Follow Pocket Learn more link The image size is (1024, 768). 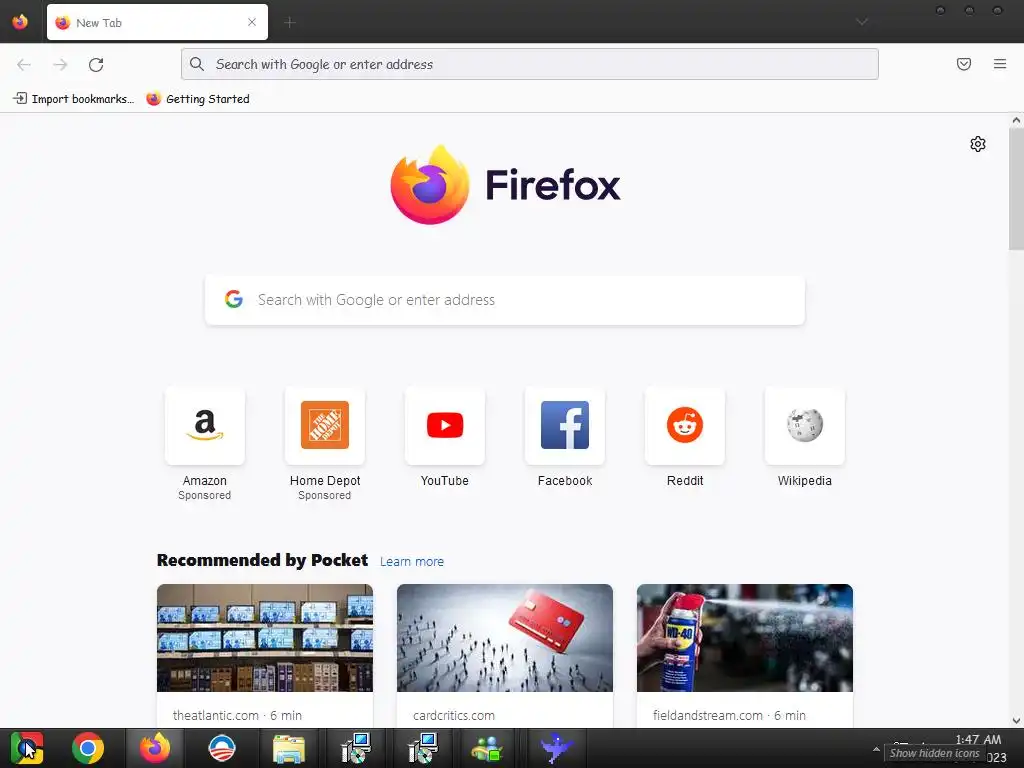tap(411, 562)
